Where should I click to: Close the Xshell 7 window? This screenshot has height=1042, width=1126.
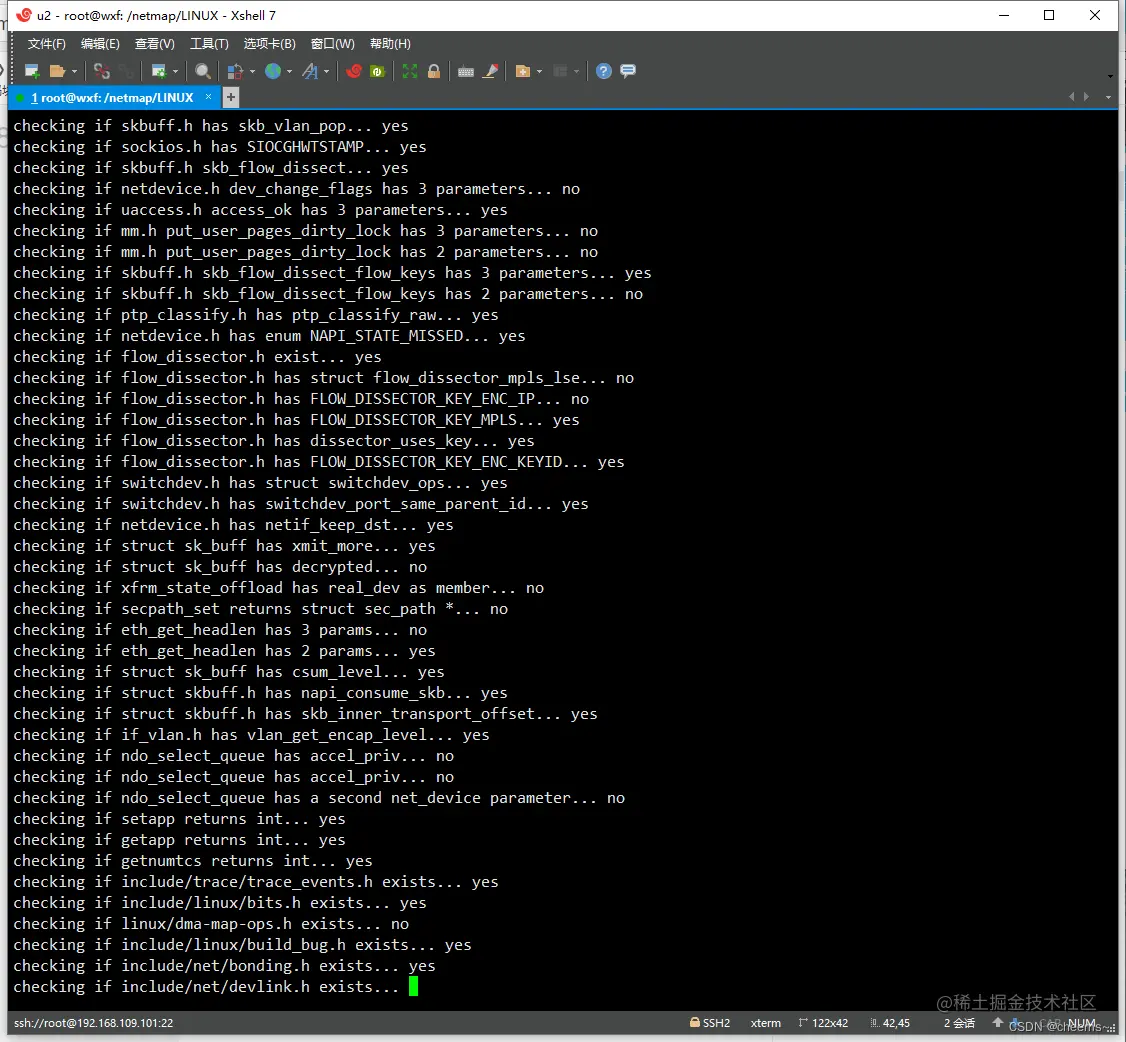1094,15
